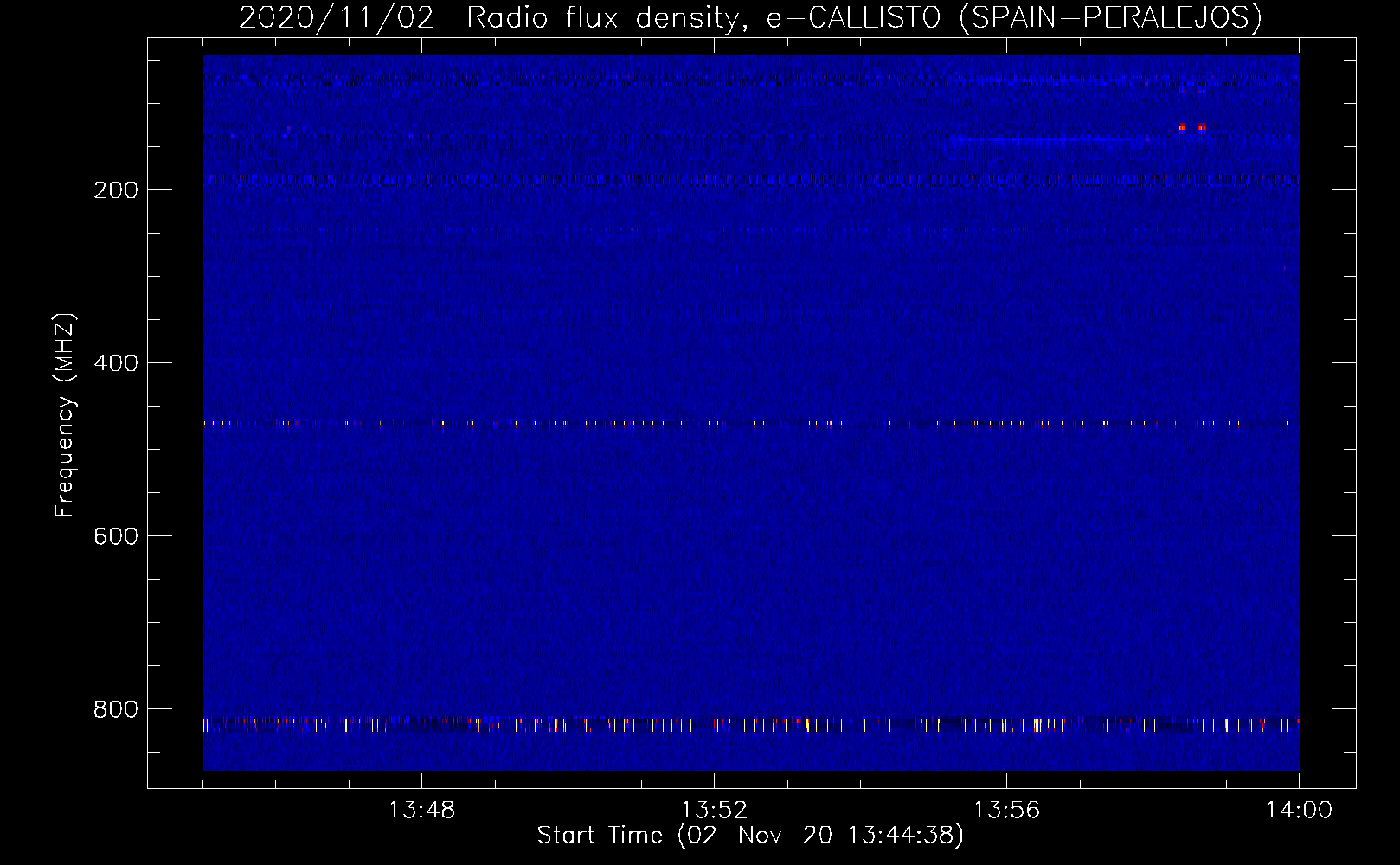This screenshot has height=865, width=1400.
Task: Click the 13:52 time tick label
Action: tap(714, 811)
